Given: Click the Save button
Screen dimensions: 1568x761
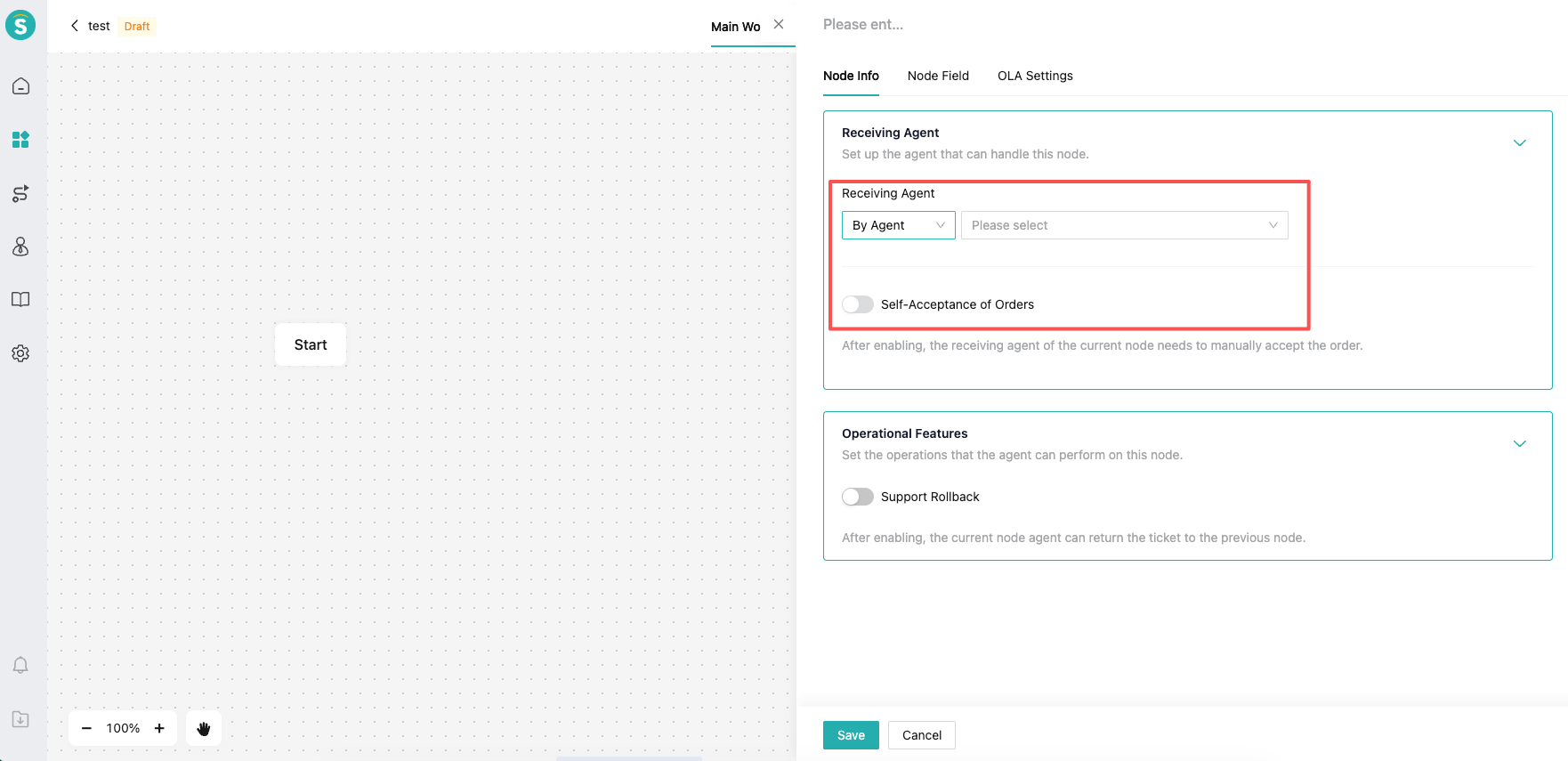Looking at the screenshot, I should [851, 735].
